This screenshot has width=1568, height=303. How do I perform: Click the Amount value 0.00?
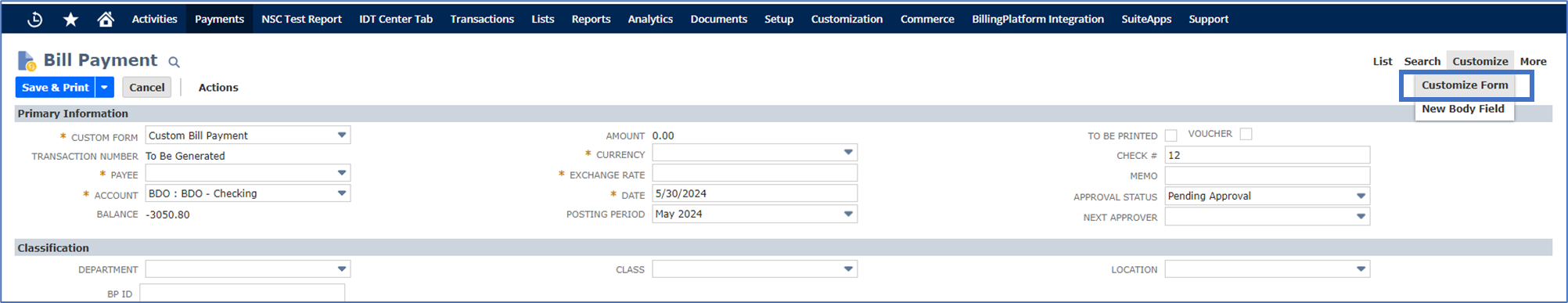[x=663, y=135]
